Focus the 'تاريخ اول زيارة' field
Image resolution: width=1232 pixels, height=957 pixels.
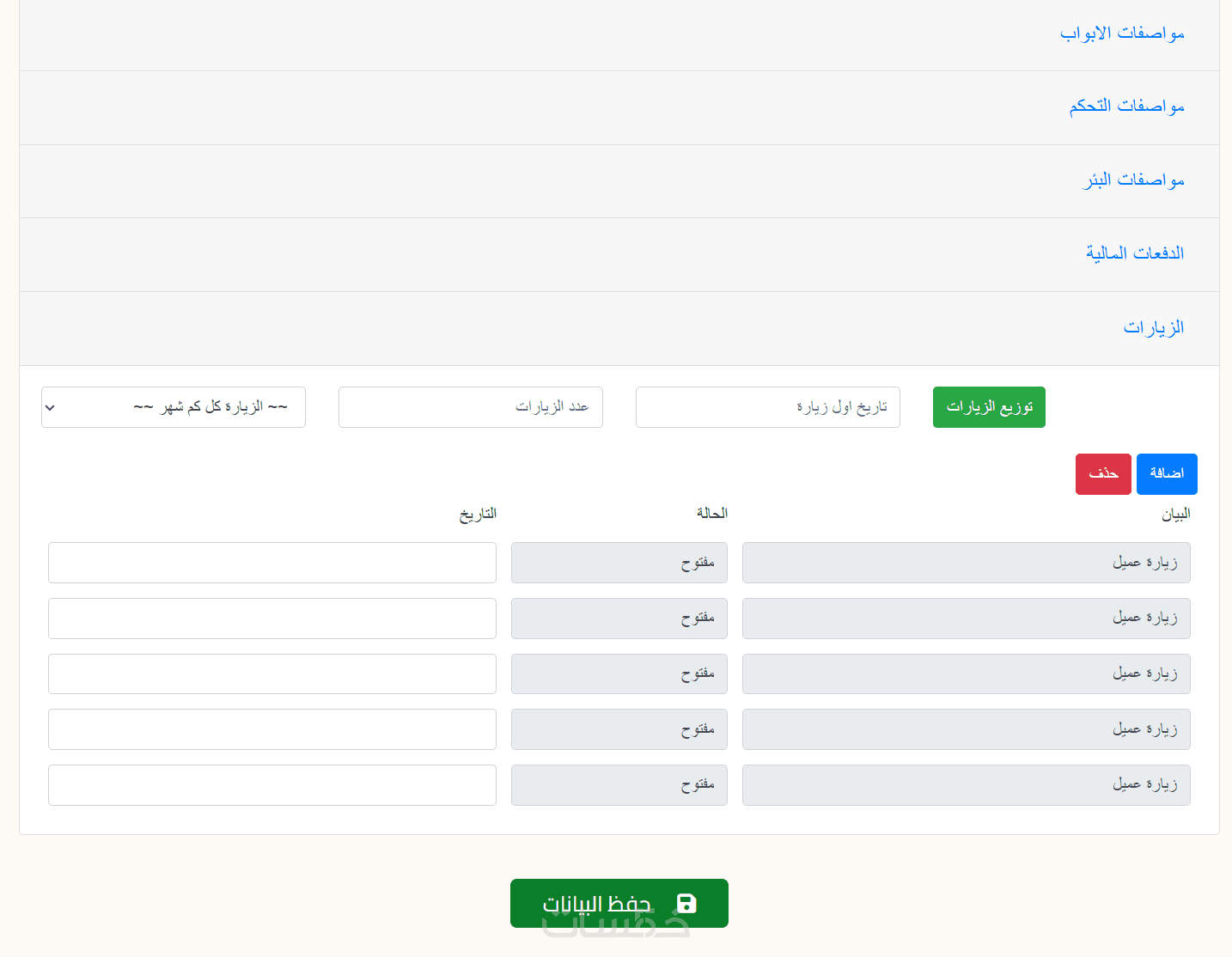click(767, 407)
